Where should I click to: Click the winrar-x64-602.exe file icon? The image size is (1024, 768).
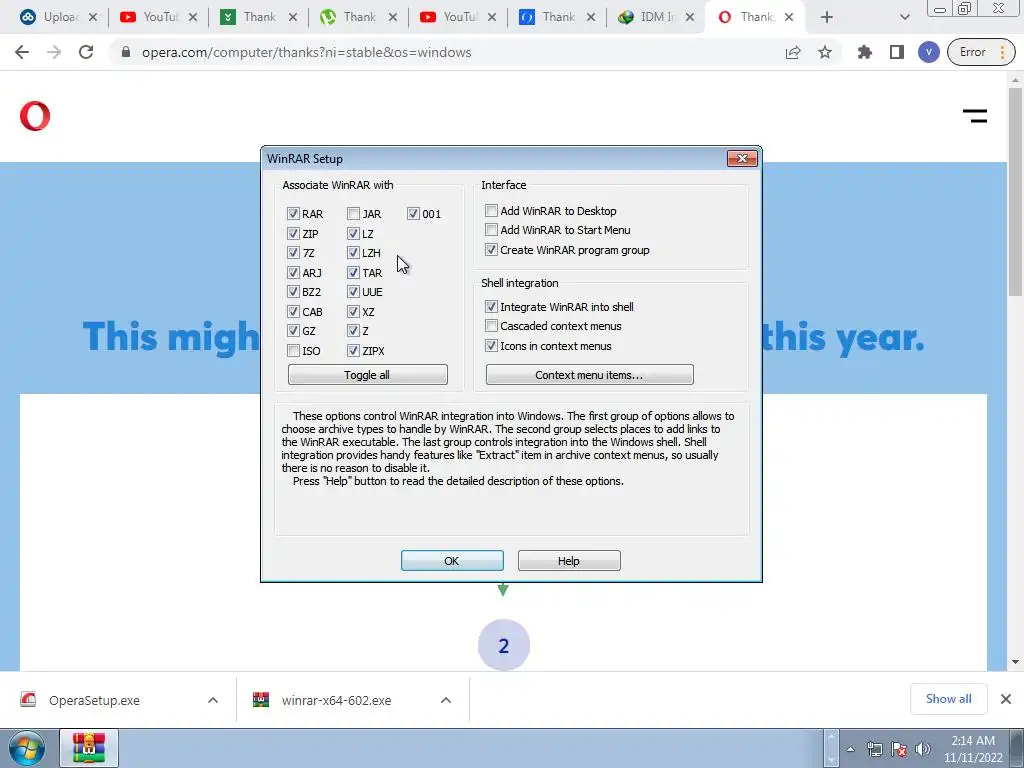pyautogui.click(x=261, y=699)
